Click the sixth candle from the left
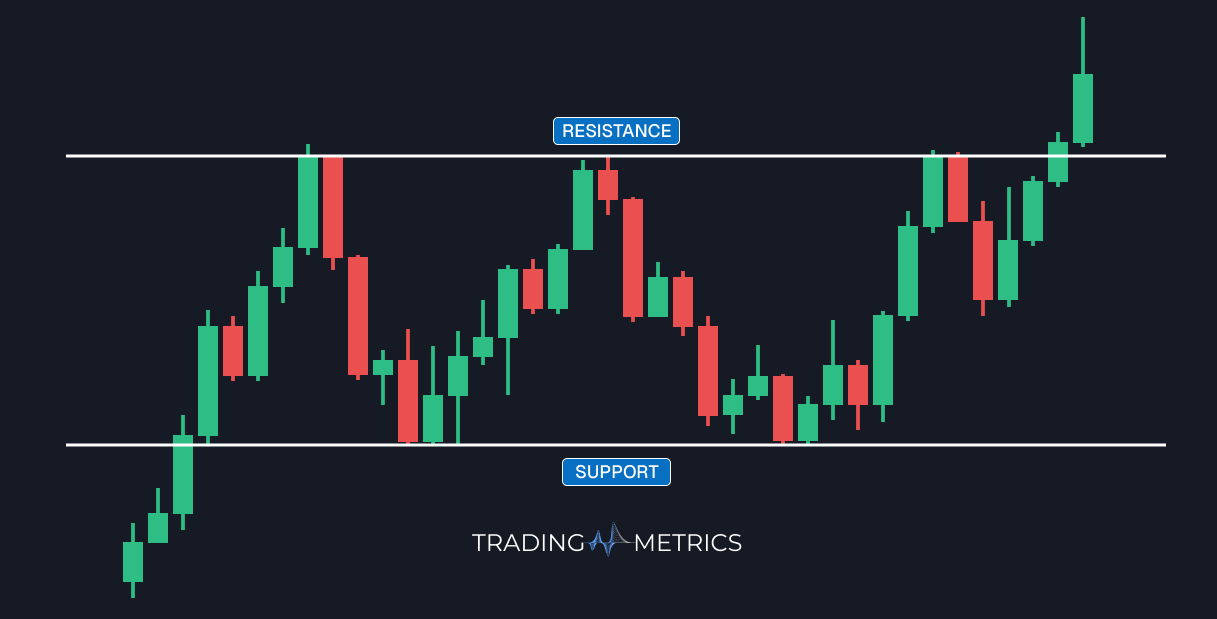Viewport: 1217px width, 619px height. 258,331
